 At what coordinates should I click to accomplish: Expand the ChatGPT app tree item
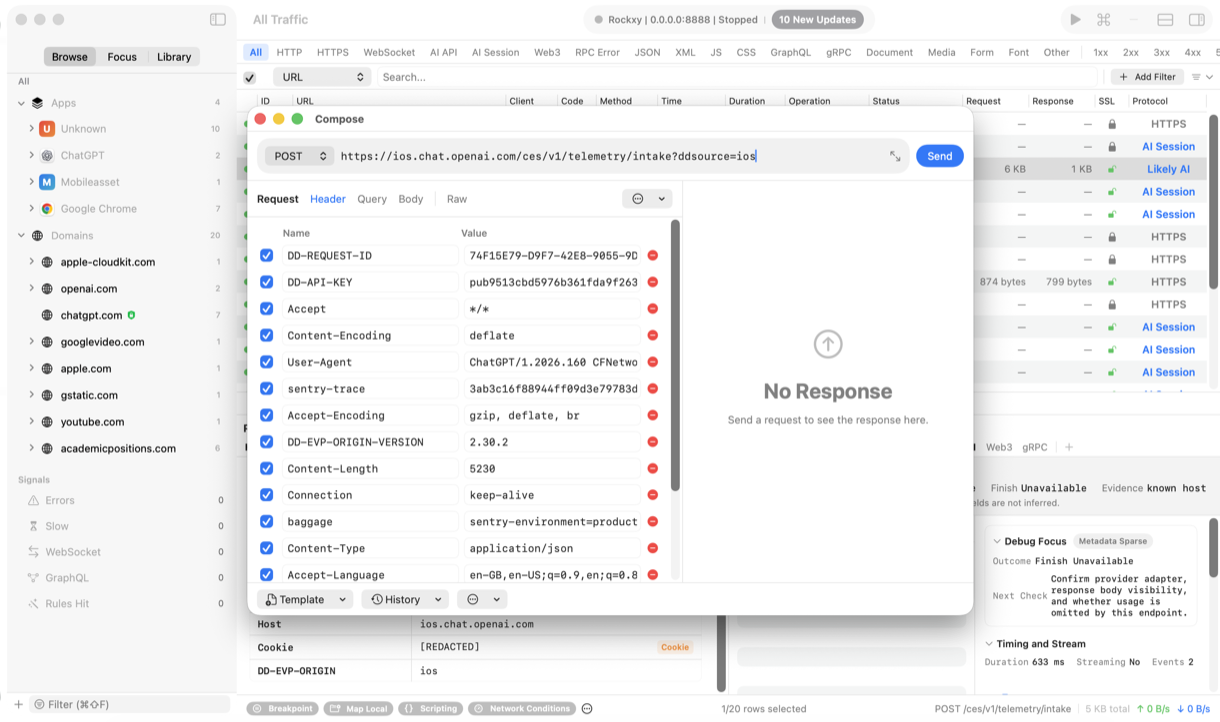pyautogui.click(x=31, y=156)
